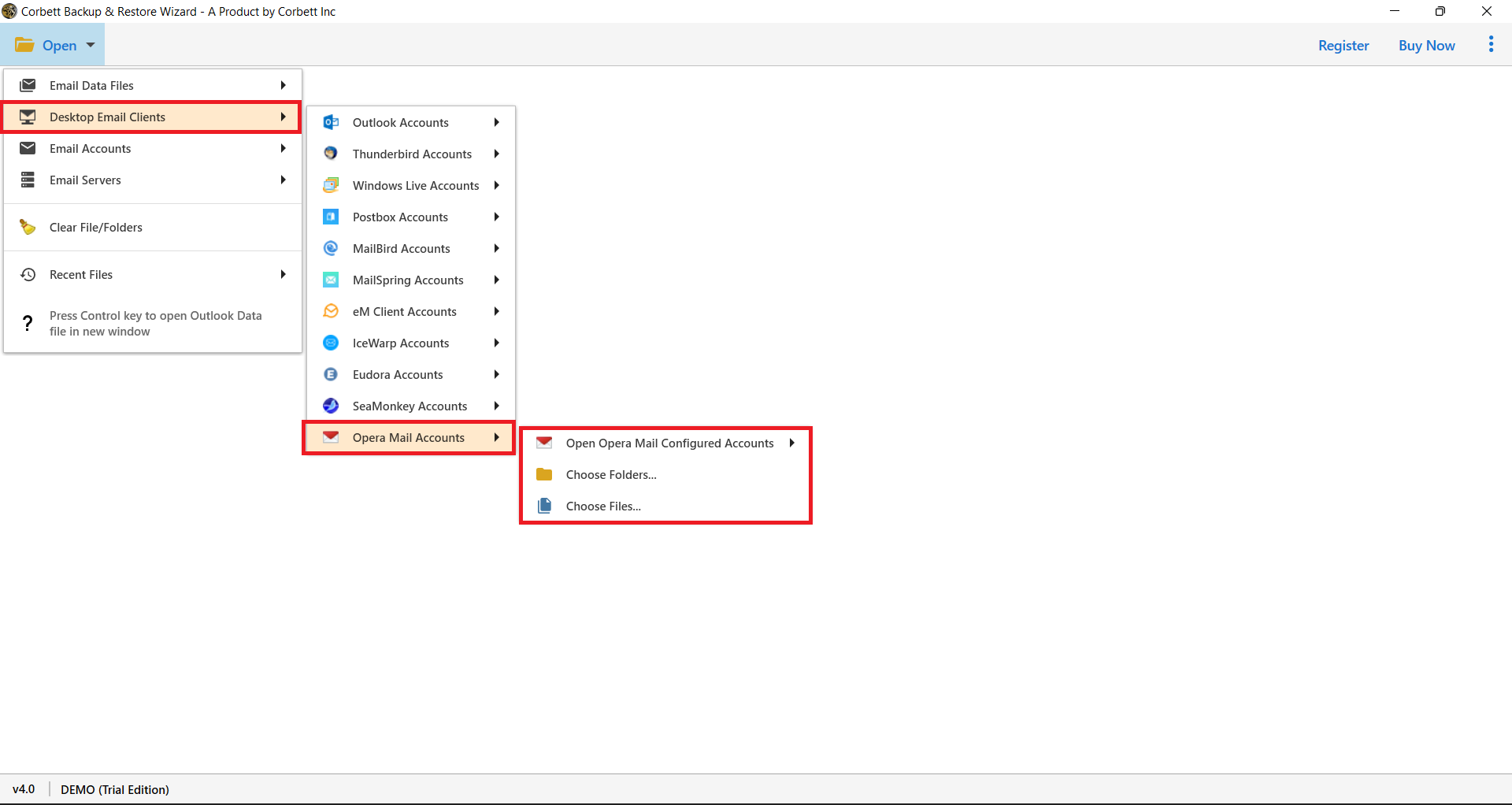Select Email Data Files menu entry
This screenshot has width=1512, height=805.
pyautogui.click(x=153, y=85)
